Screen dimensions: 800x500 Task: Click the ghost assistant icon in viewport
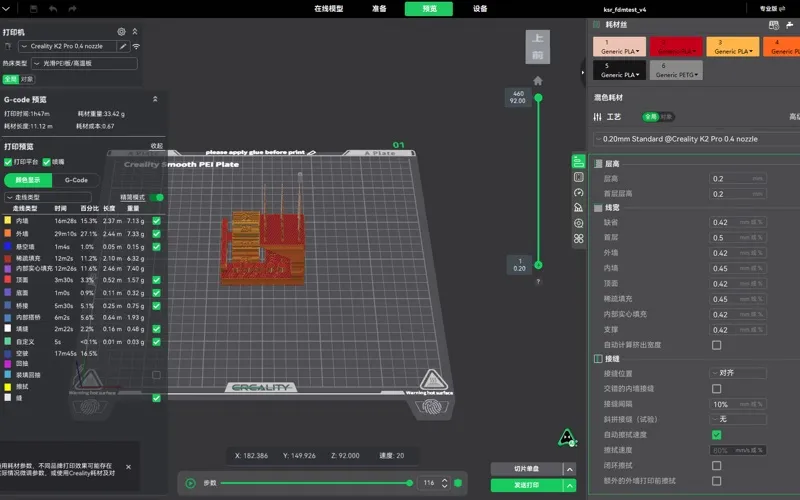[x=567, y=438]
